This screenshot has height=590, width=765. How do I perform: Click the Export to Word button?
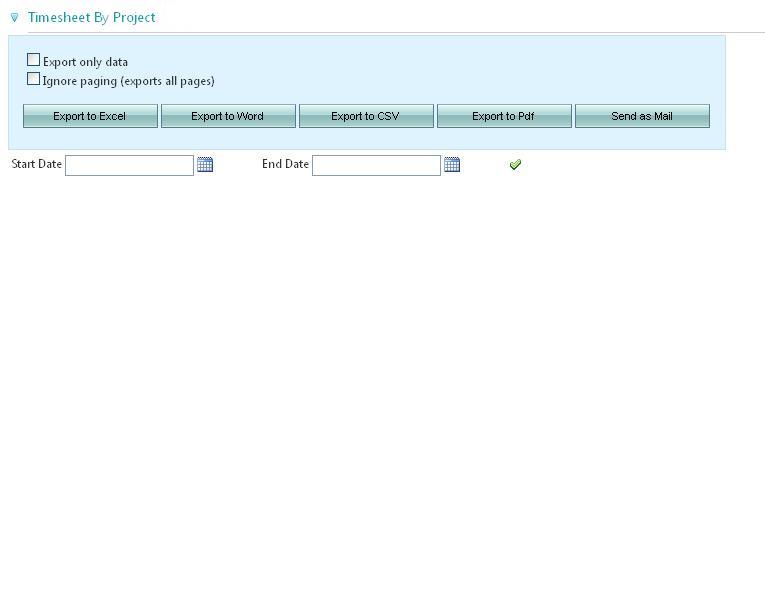tap(228, 116)
